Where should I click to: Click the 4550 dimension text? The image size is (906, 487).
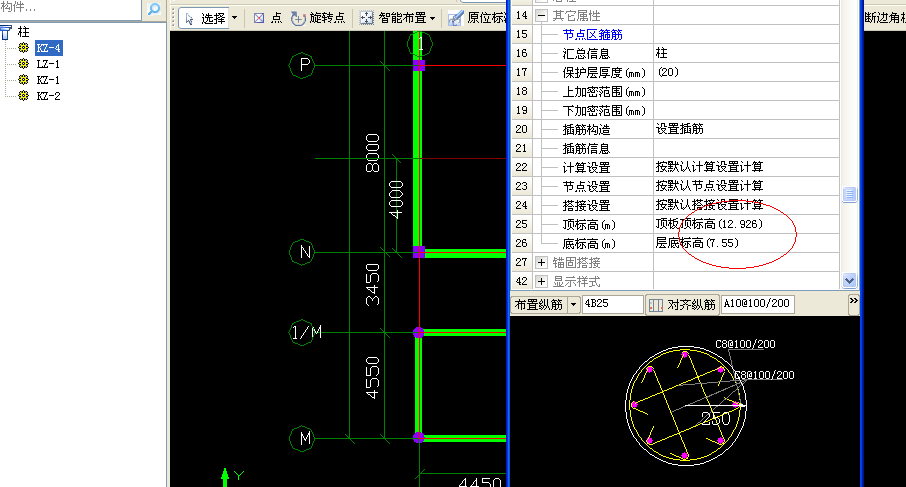tap(373, 378)
